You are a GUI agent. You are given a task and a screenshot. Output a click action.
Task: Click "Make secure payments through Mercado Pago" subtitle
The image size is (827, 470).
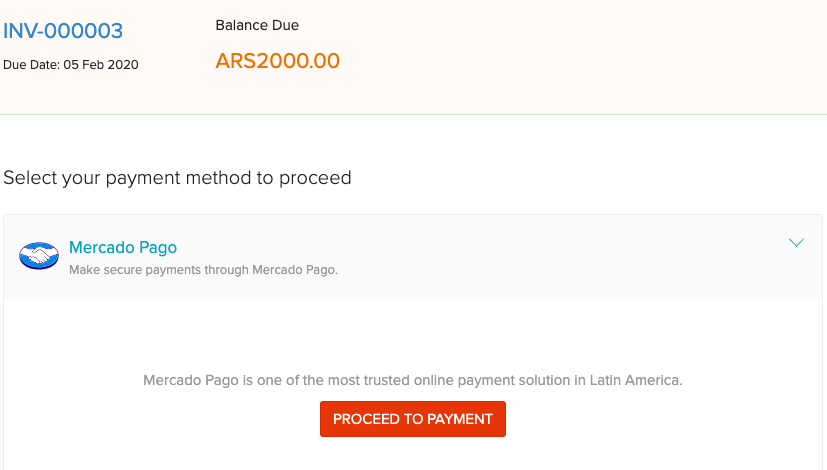203,270
